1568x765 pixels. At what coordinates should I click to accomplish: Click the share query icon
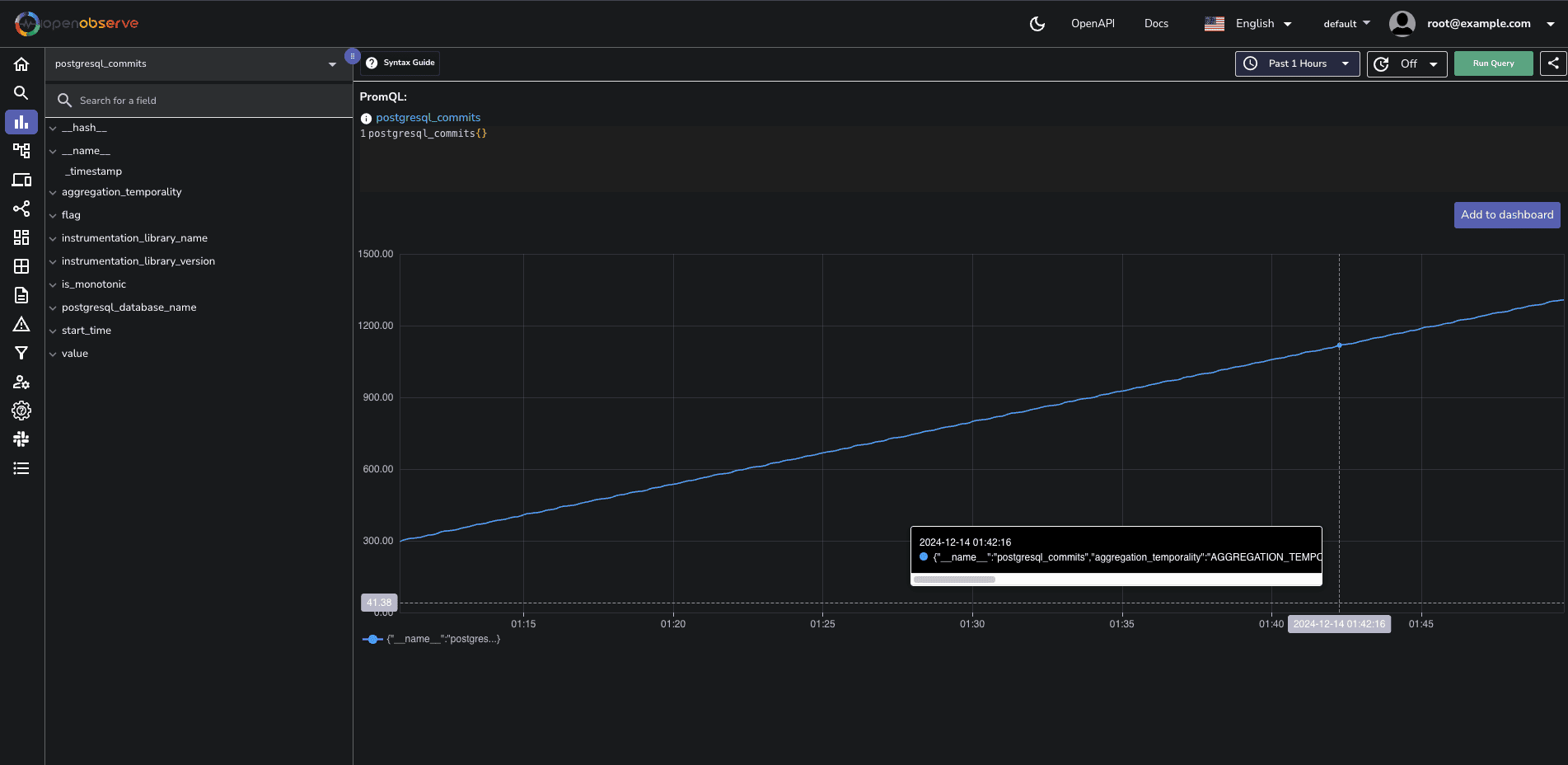click(1553, 63)
